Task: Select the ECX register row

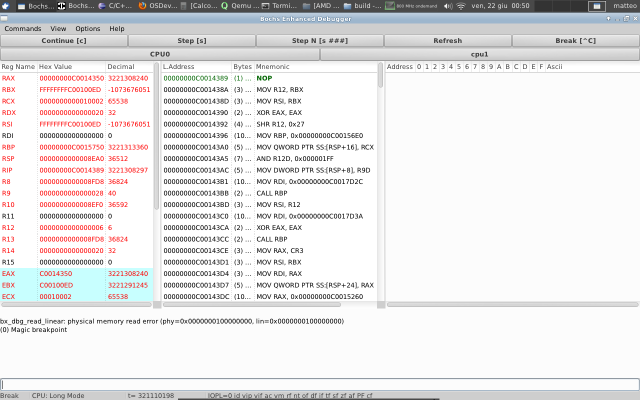Action: coord(76,296)
